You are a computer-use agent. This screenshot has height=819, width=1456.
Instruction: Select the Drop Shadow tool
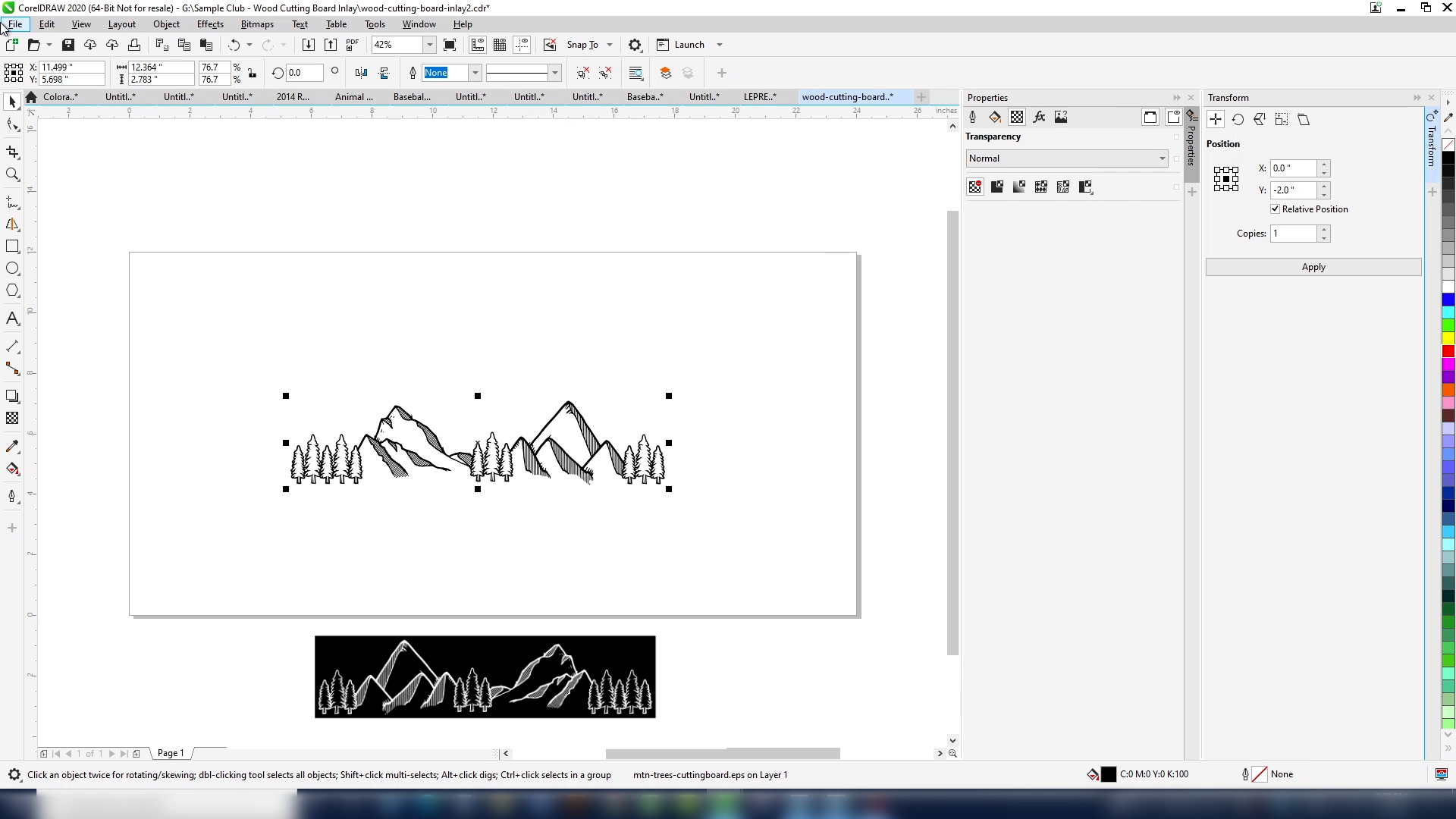click(x=12, y=396)
